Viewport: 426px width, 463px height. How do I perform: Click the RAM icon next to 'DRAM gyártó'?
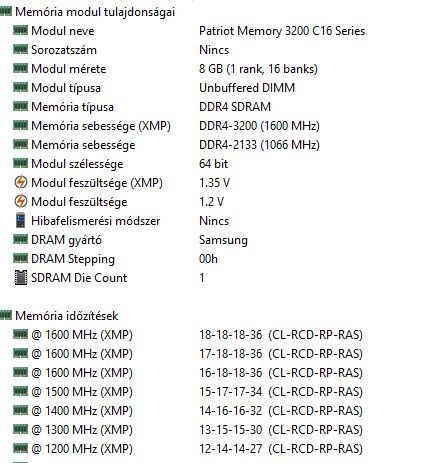pos(20,239)
